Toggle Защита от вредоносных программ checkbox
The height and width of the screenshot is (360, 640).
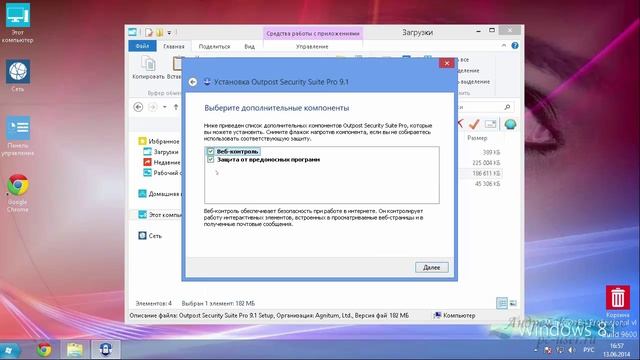pos(211,160)
